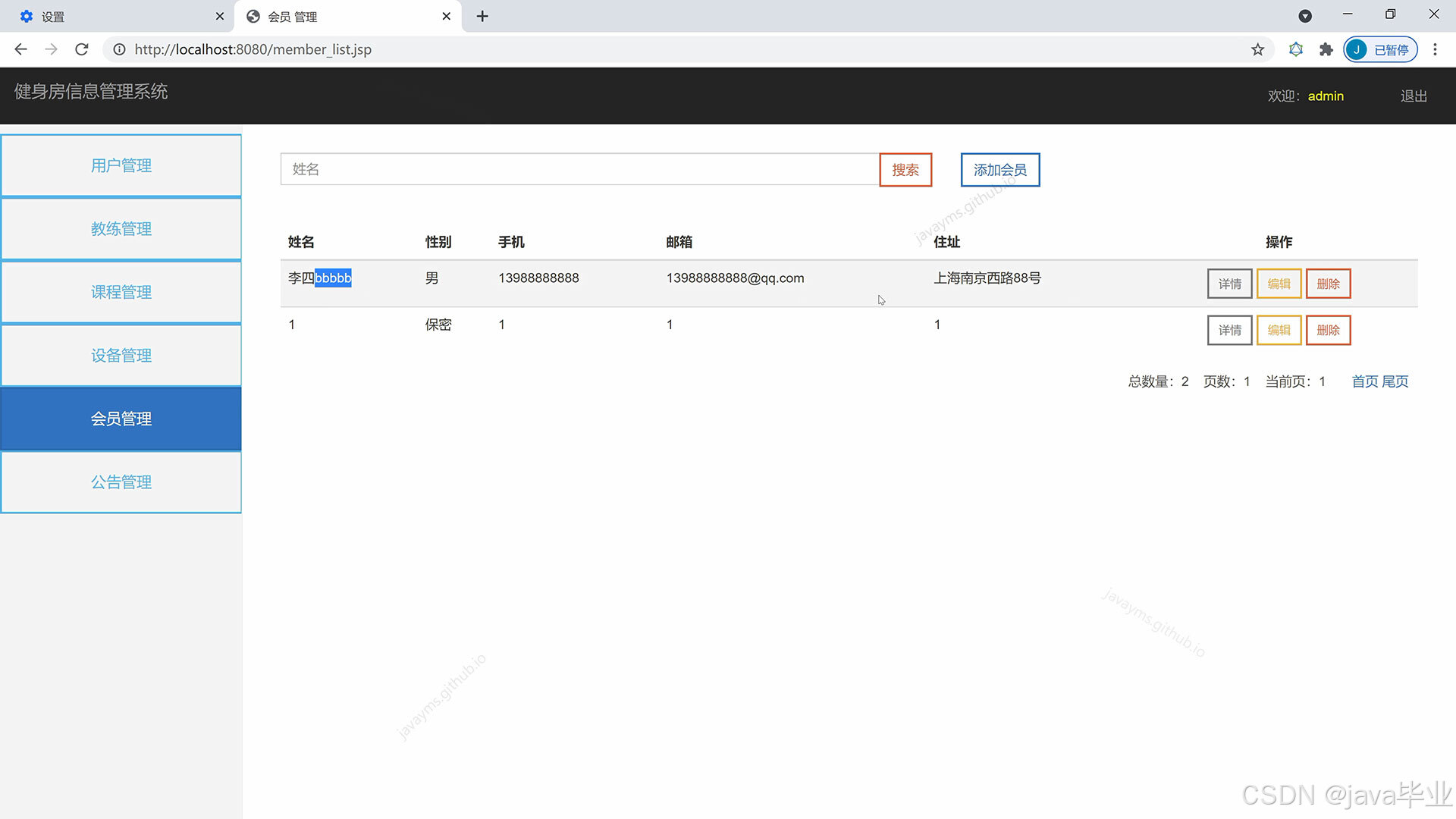Click the browser forward arrow

[51, 49]
